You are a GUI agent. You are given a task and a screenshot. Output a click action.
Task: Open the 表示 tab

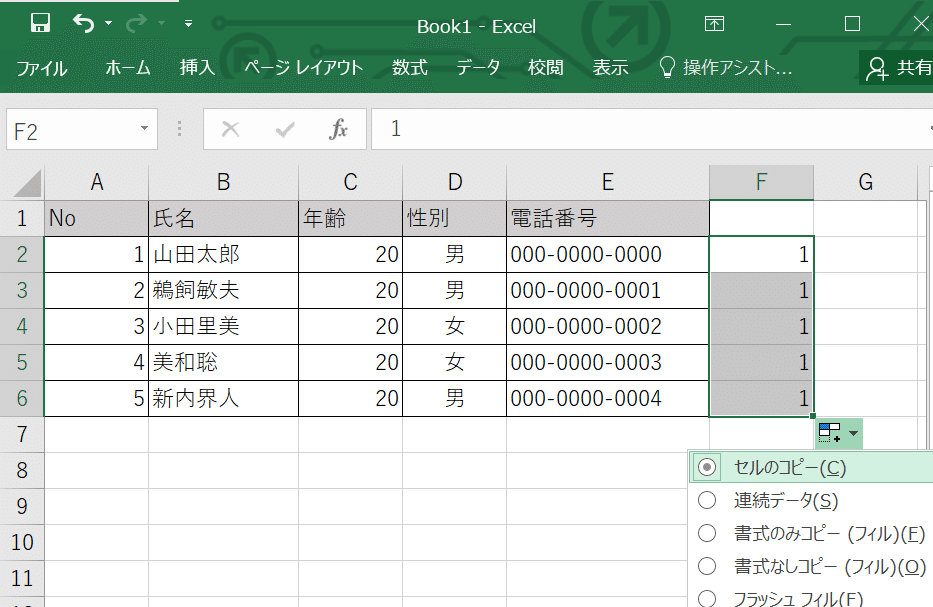pos(610,68)
